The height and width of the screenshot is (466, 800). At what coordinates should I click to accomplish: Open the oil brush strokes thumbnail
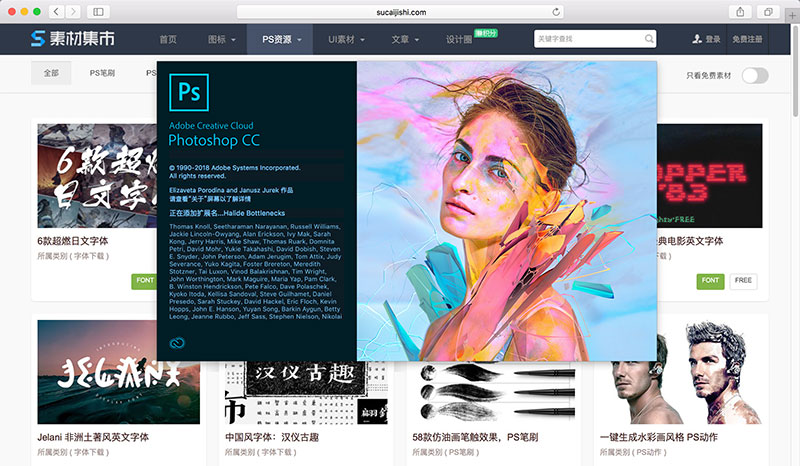click(494, 392)
